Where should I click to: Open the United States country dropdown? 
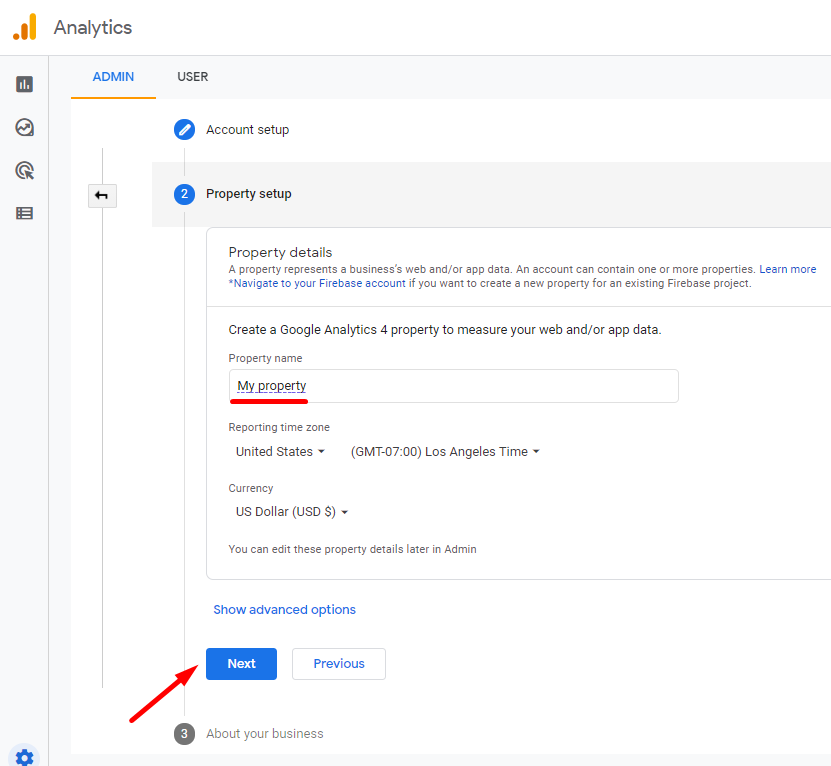[280, 452]
